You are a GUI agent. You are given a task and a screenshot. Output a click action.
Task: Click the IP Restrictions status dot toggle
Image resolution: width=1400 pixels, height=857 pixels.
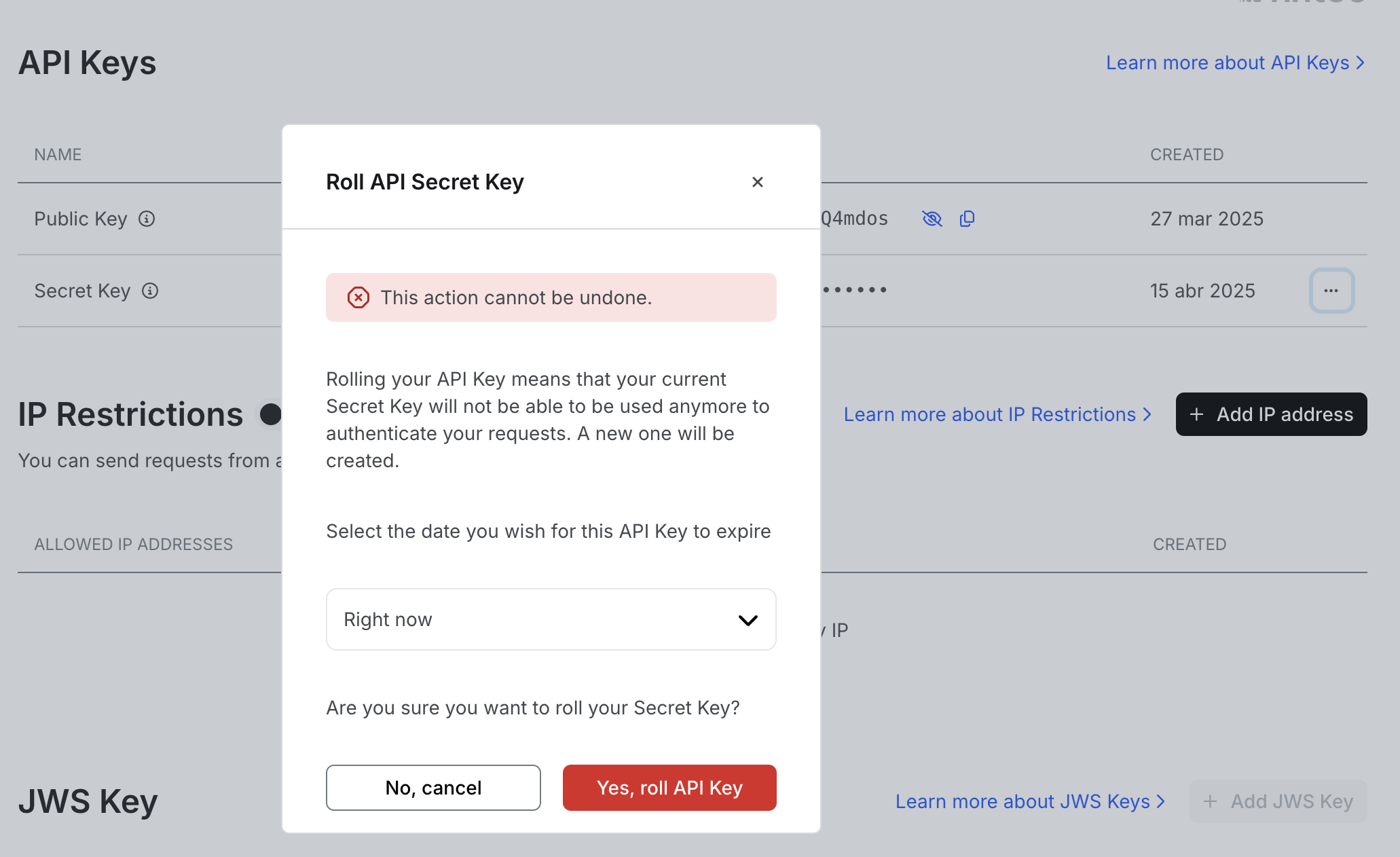point(271,414)
